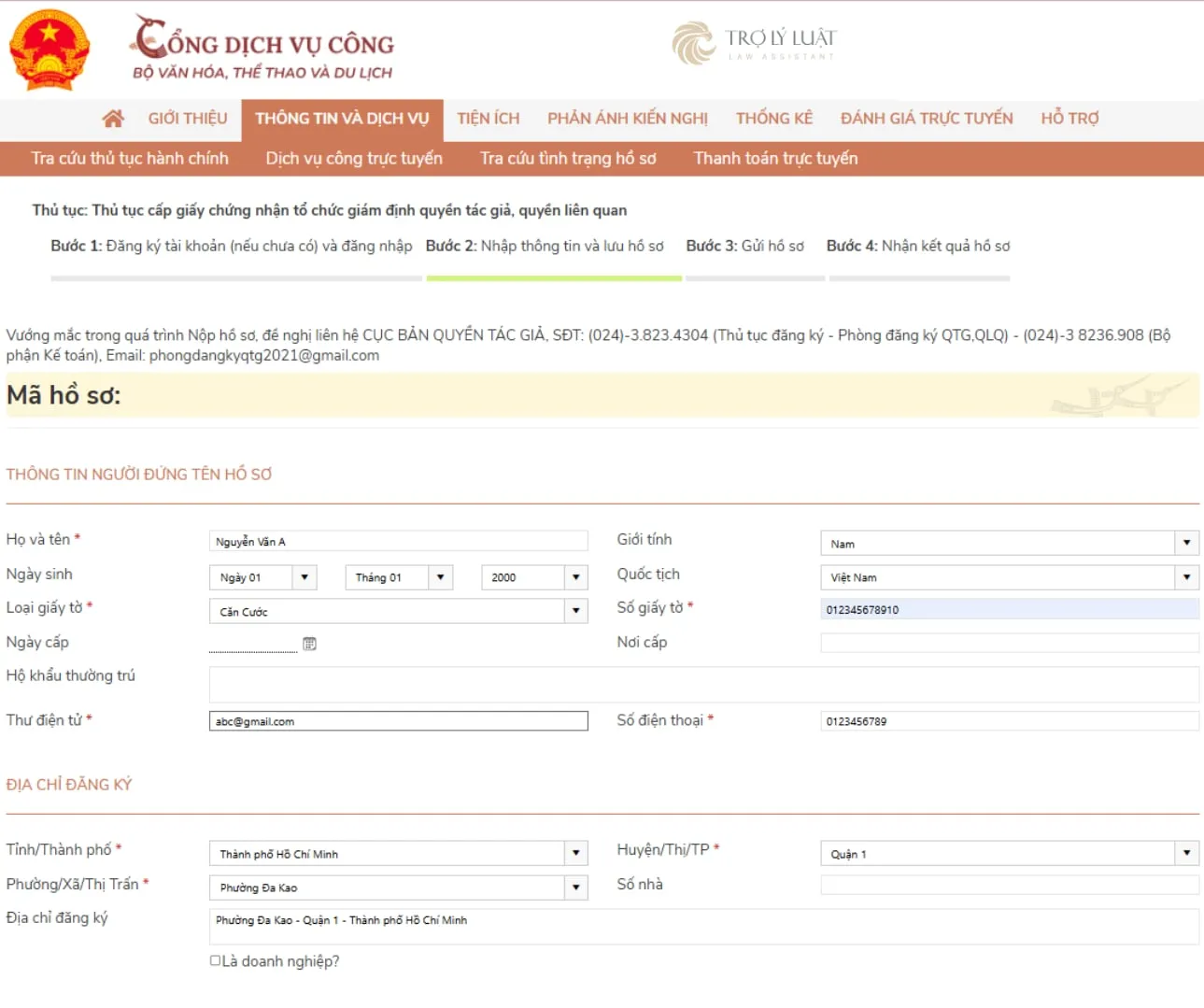Click Thanh toán trực tuyến link
Viewport: 1204px width, 1008px height.
pyautogui.click(x=775, y=159)
